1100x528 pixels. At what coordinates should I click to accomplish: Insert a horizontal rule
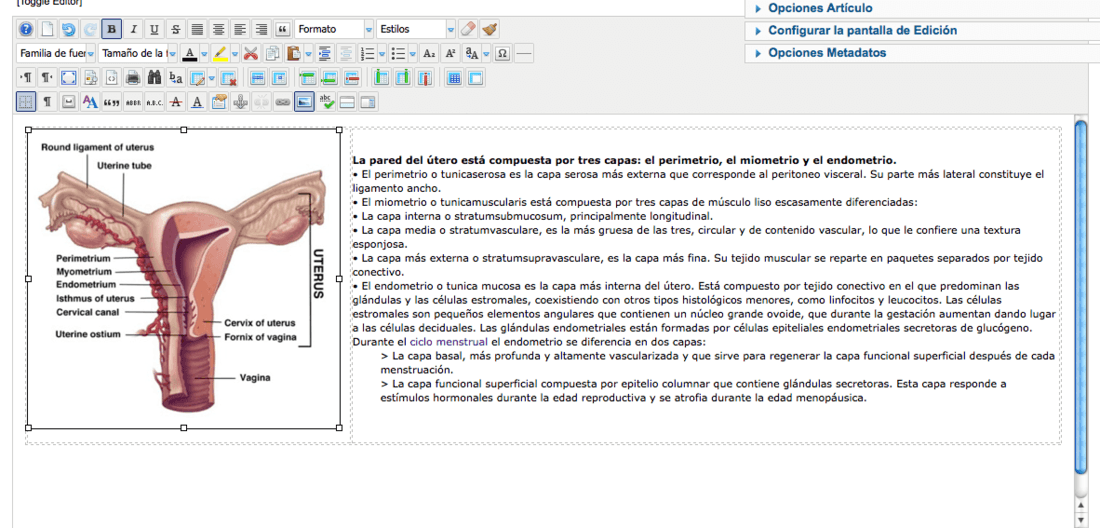(x=524, y=53)
